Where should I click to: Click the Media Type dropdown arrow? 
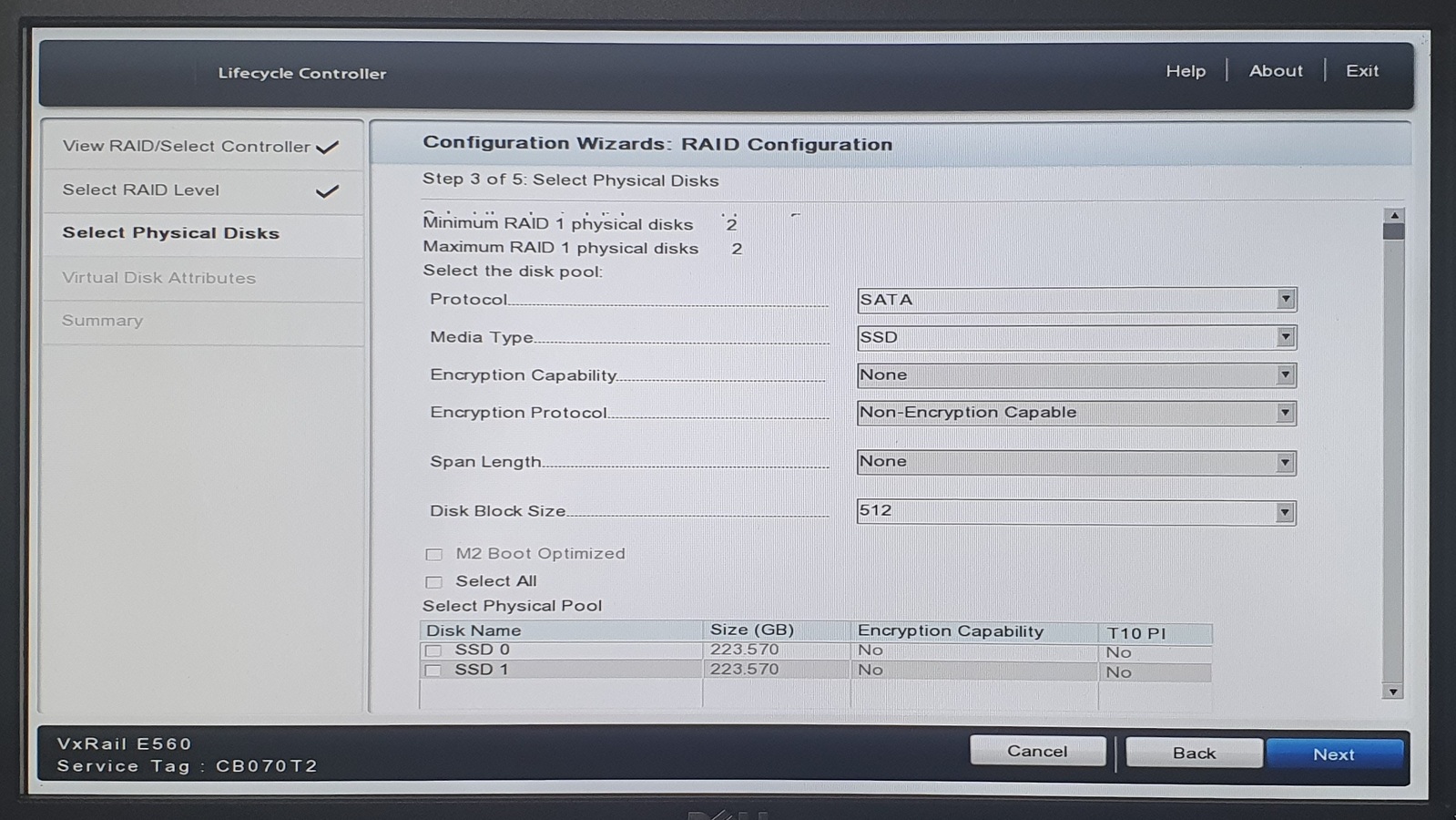pyautogui.click(x=1285, y=337)
